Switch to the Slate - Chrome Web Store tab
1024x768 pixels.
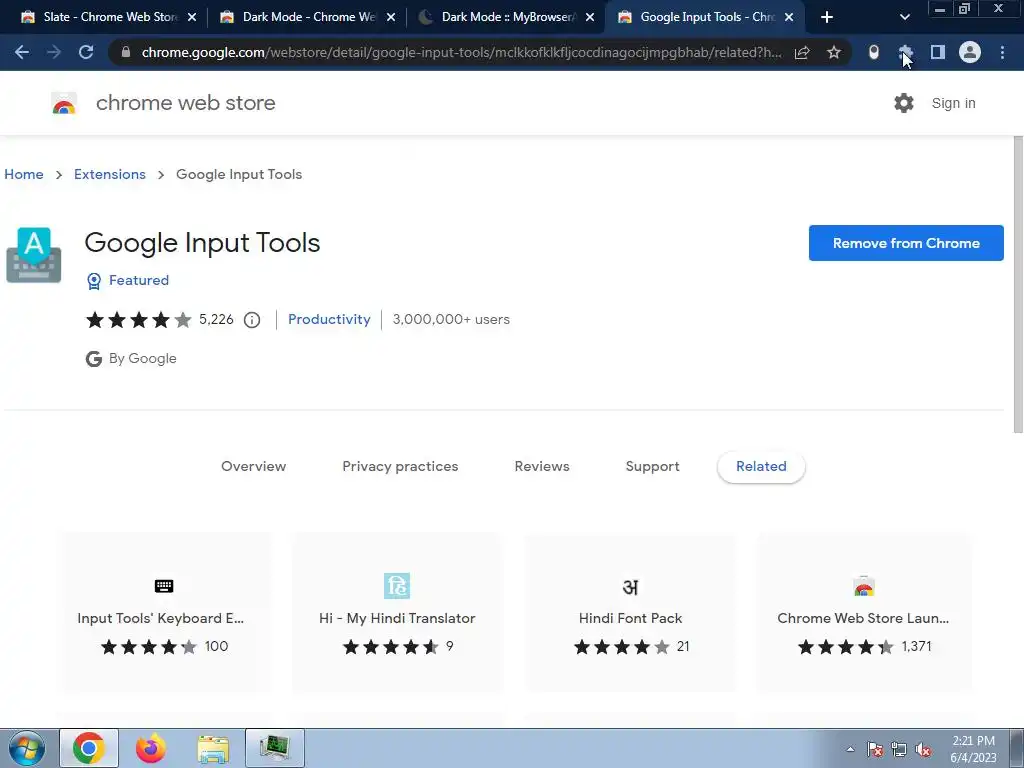[99, 17]
